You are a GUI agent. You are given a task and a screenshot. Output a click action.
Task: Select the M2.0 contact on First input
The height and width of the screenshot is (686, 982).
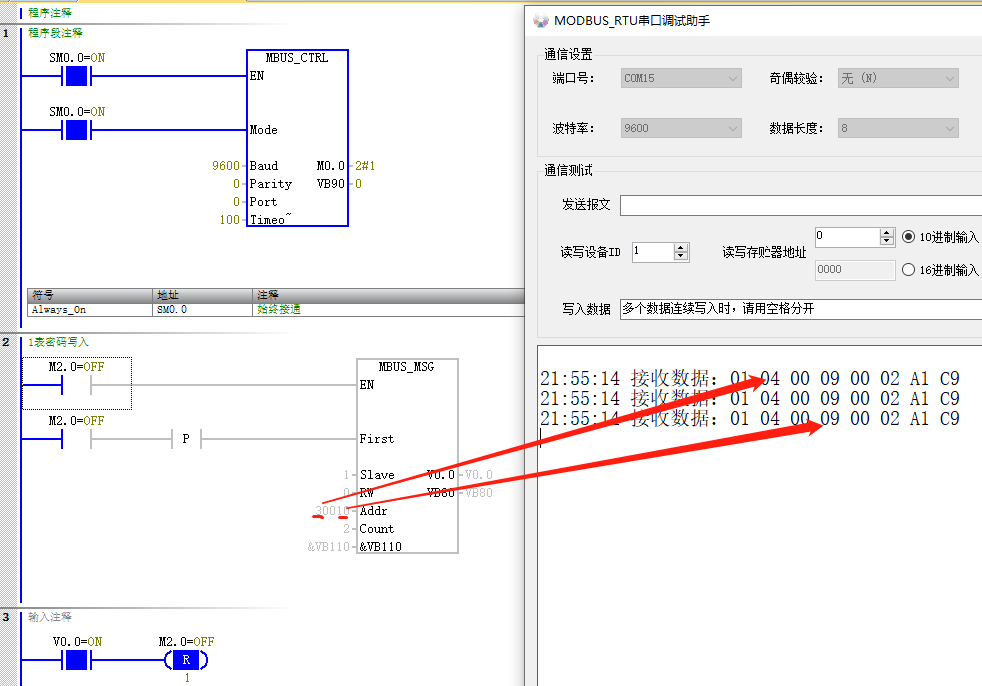pyautogui.click(x=77, y=439)
